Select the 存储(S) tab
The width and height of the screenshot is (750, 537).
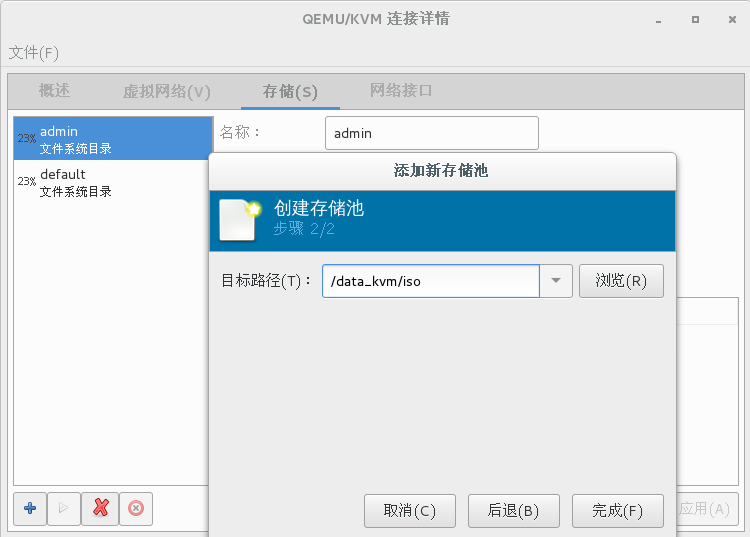[x=290, y=91]
